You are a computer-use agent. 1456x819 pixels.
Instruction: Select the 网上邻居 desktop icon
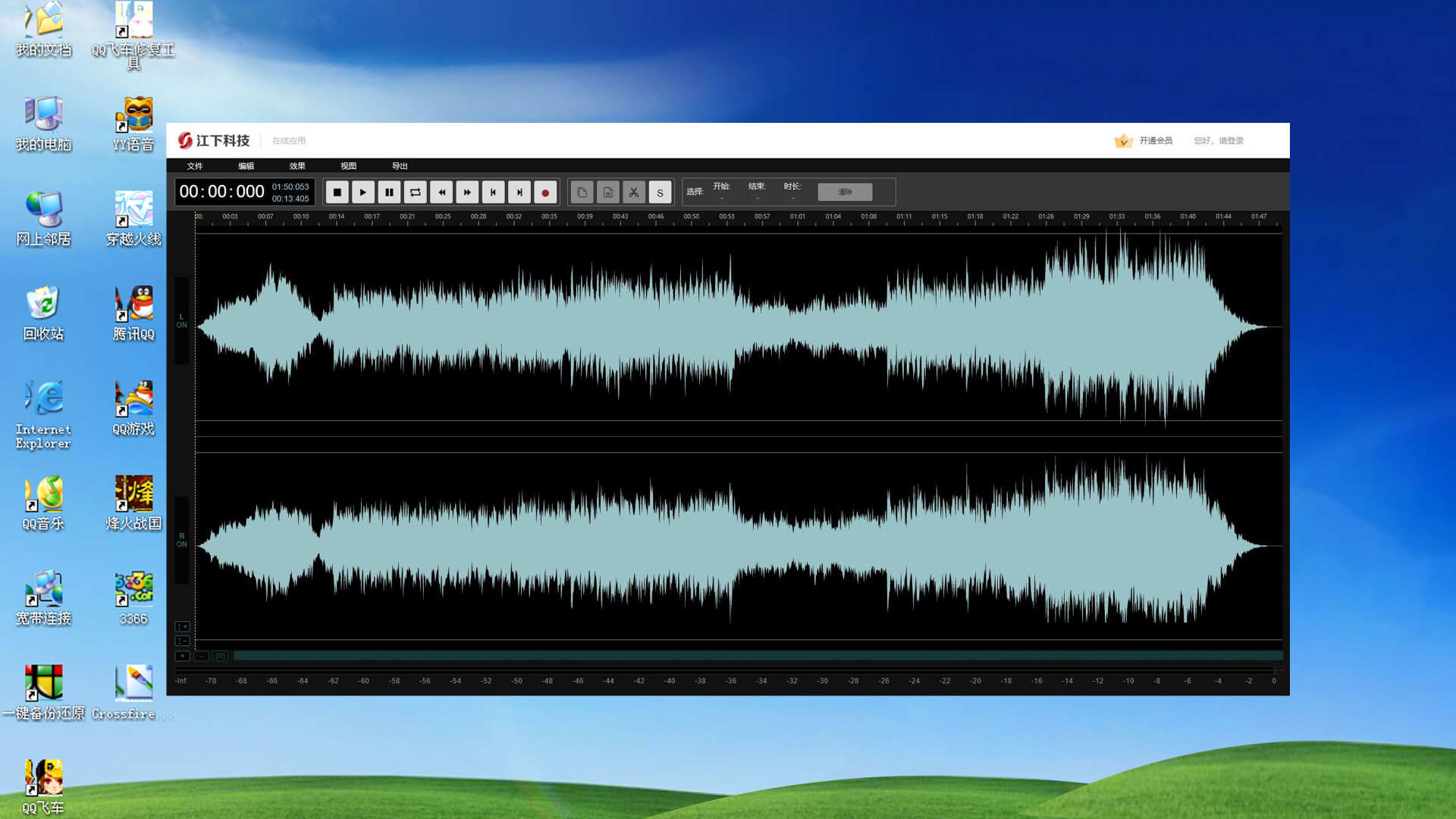(43, 218)
